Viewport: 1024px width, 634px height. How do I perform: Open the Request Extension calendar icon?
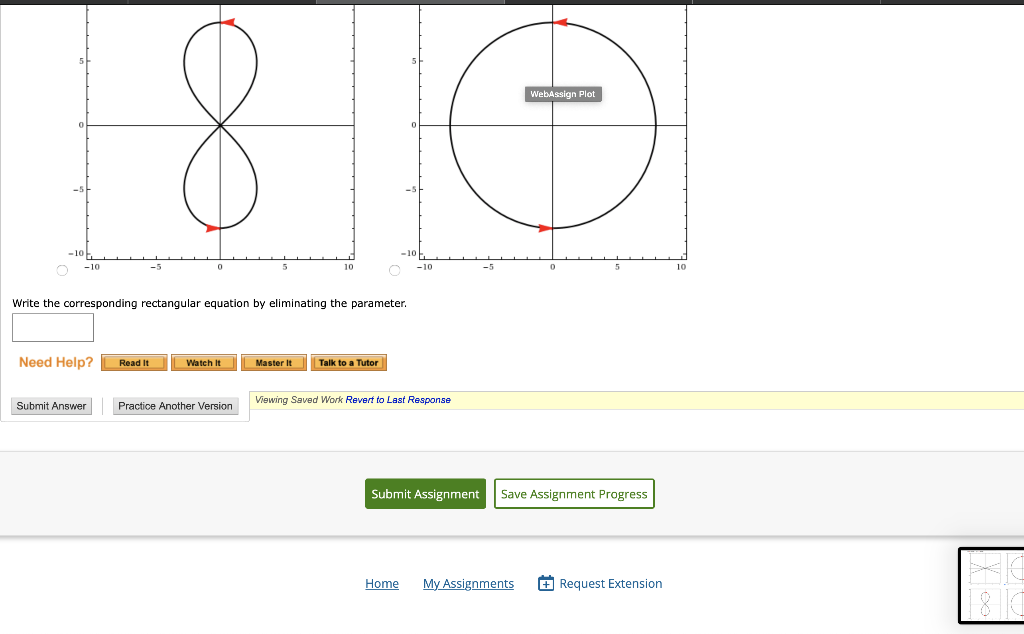point(545,582)
